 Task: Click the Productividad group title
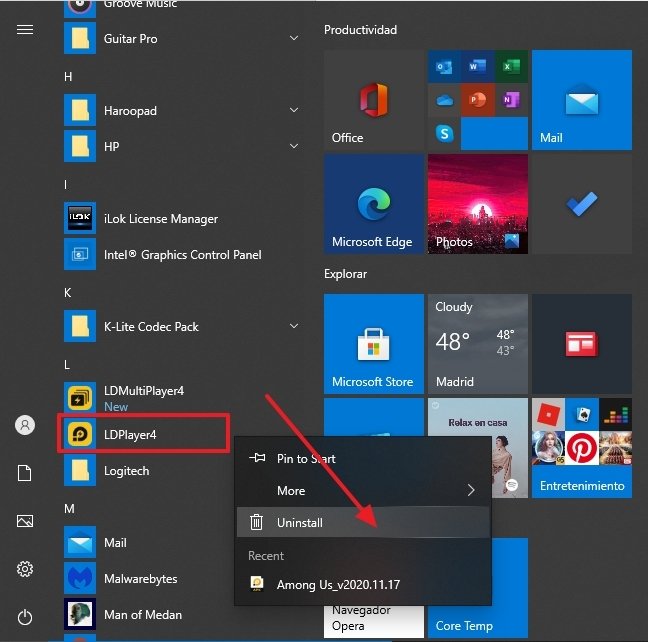pyautogui.click(x=360, y=30)
